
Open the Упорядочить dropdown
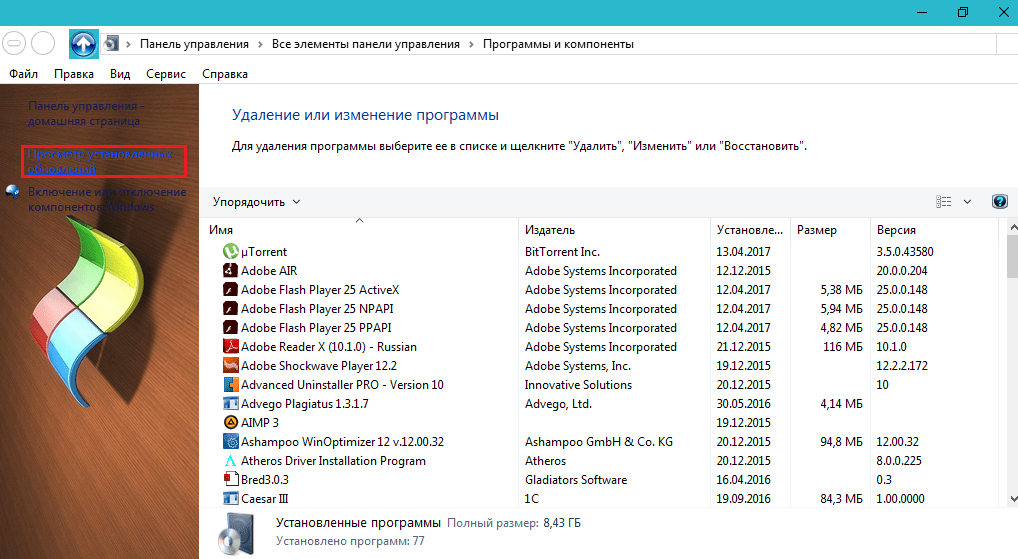point(256,202)
